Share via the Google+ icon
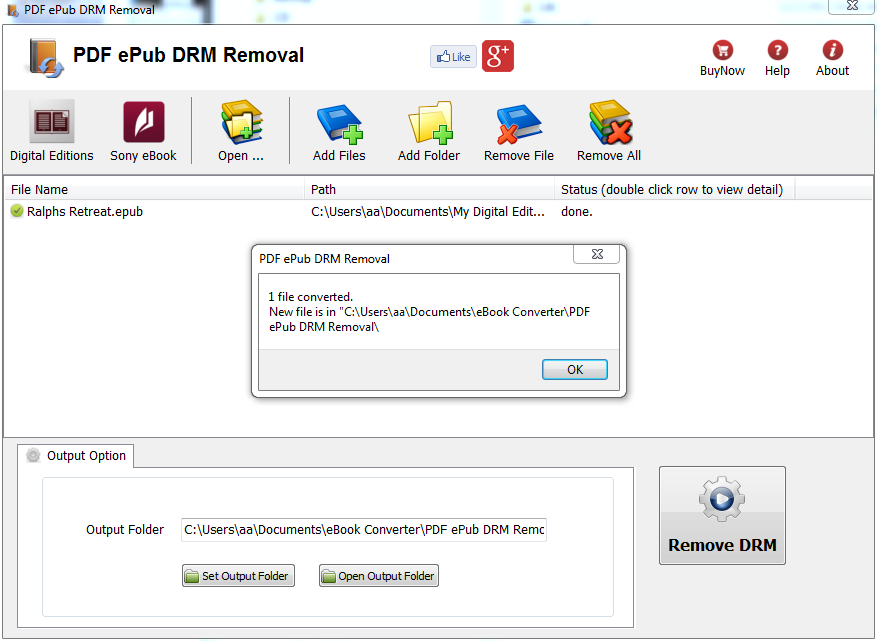Image resolution: width=877 pixels, height=641 pixels. coord(496,56)
